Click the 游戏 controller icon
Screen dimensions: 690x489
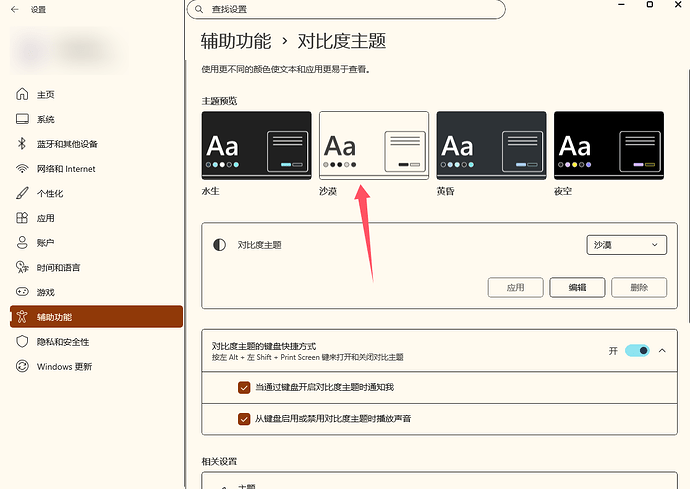[22, 292]
